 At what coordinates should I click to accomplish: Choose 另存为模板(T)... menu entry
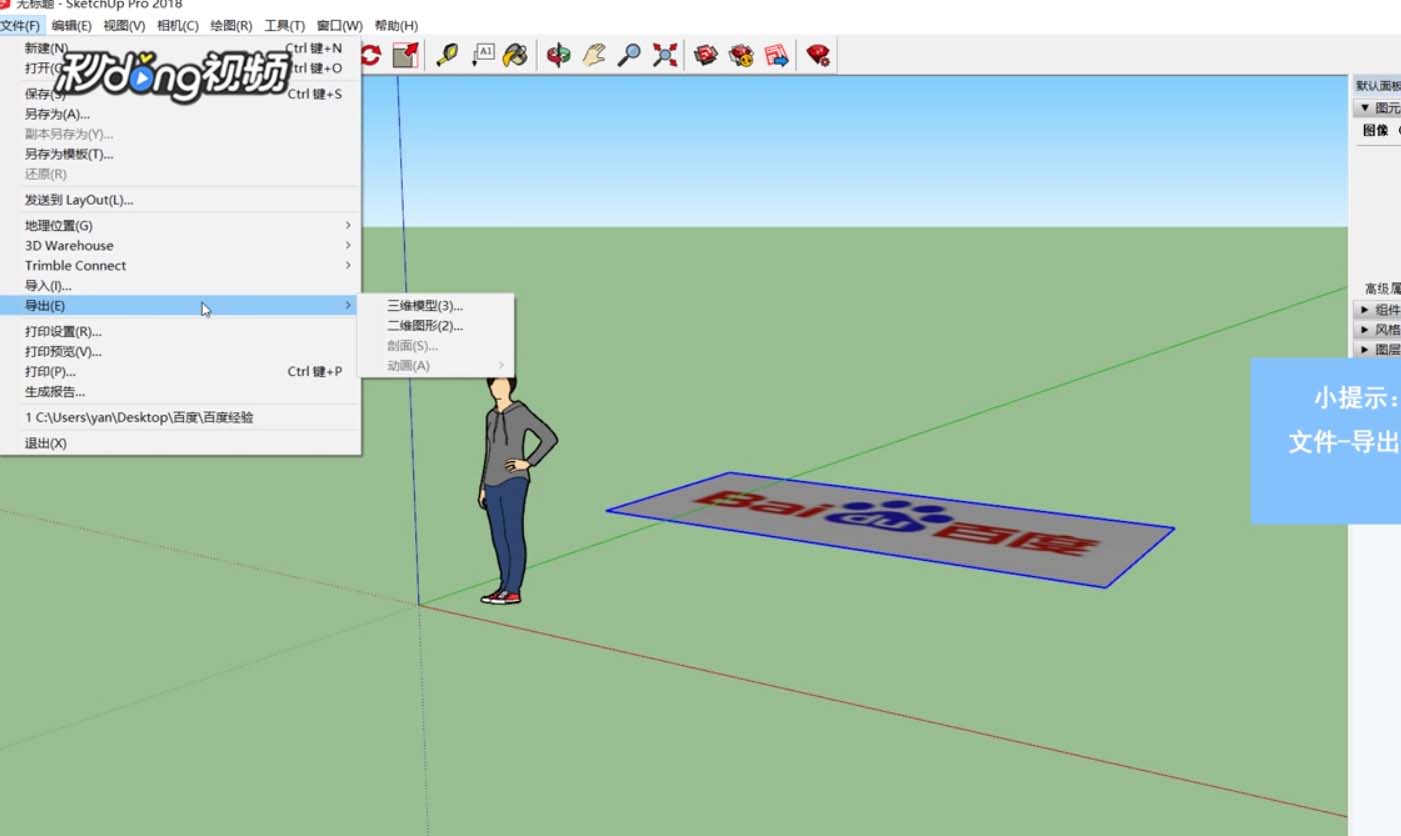181,154
